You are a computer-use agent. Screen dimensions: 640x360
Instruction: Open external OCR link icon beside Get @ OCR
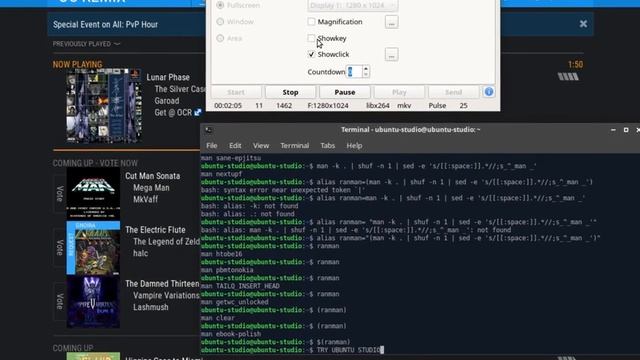click(x=198, y=112)
